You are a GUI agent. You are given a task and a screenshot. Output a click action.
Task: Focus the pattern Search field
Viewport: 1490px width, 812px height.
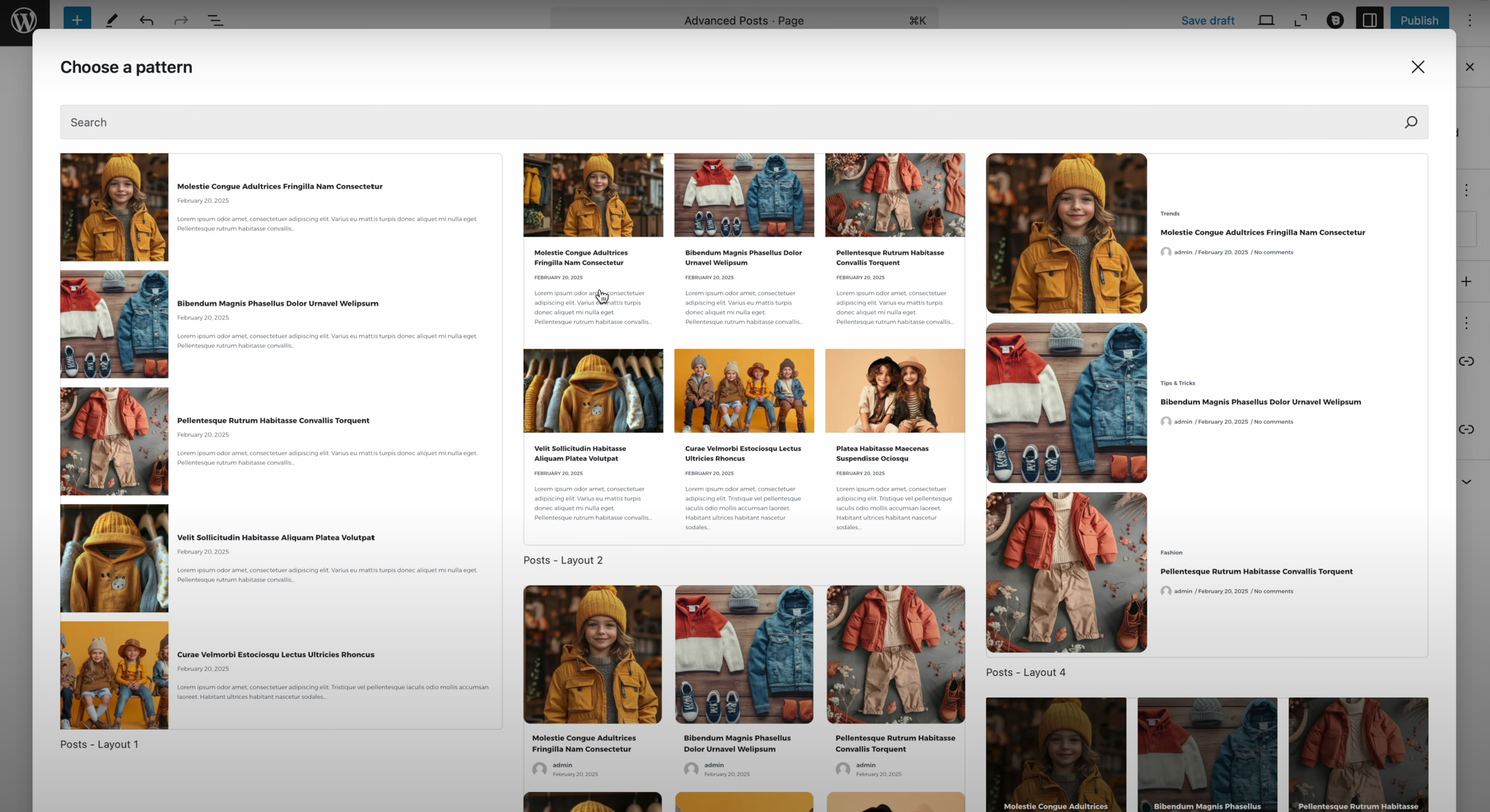click(x=712, y=122)
